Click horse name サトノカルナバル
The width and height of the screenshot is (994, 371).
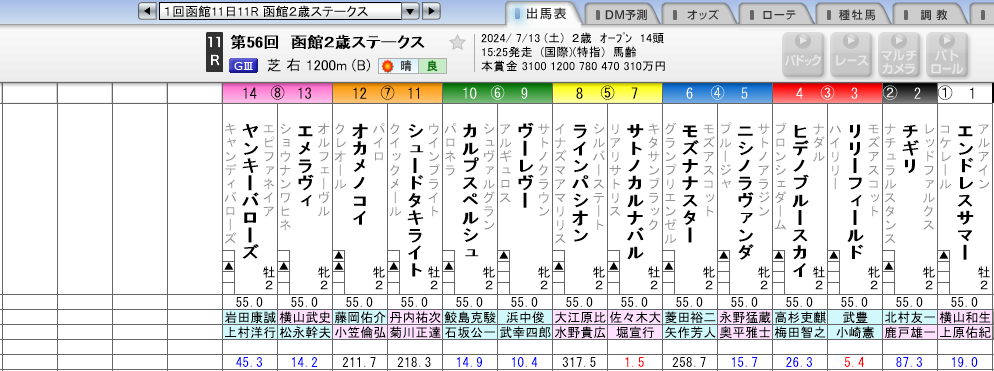tap(635, 190)
